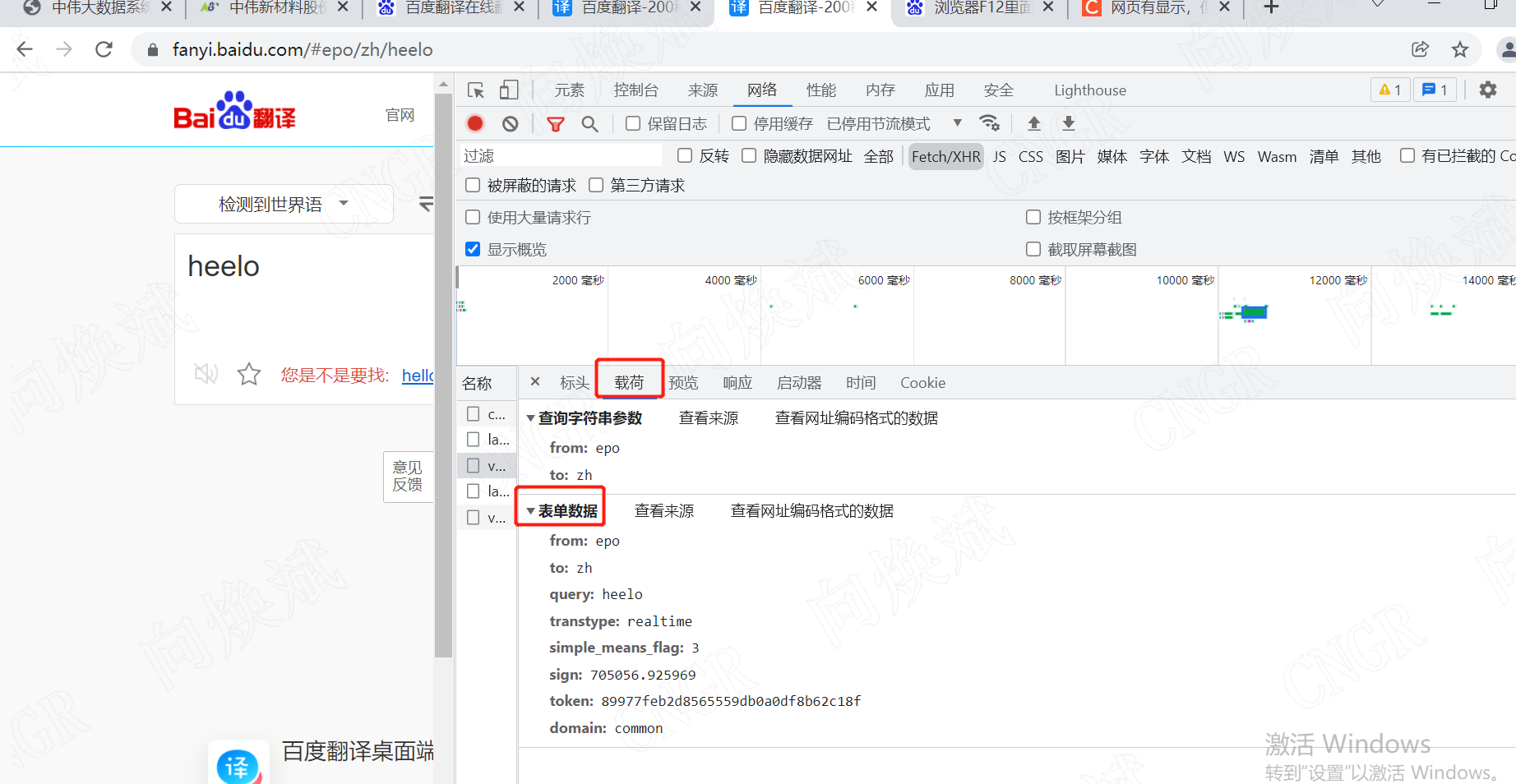Toggle the network filter funnel icon

tap(556, 124)
